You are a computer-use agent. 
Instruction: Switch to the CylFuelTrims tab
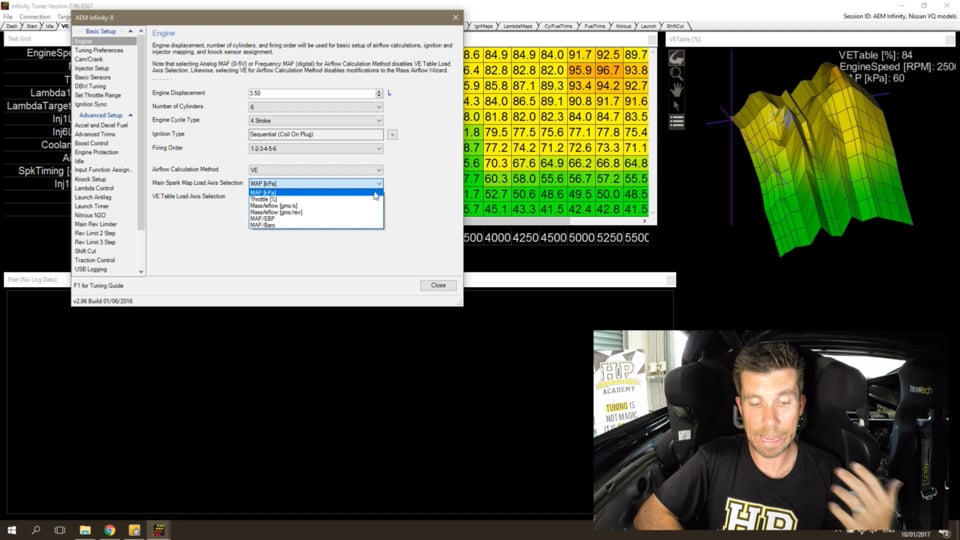tap(558, 26)
